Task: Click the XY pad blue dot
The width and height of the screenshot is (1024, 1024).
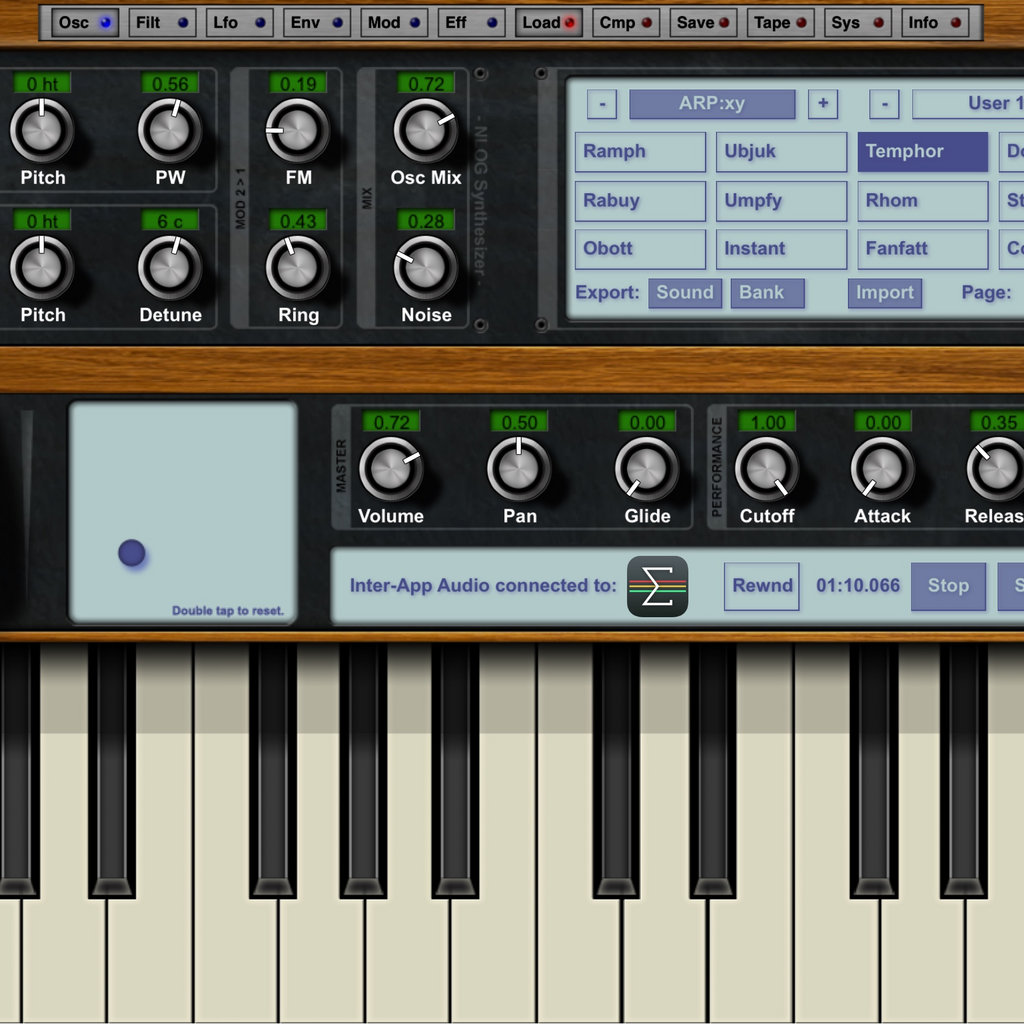Action: [132, 553]
